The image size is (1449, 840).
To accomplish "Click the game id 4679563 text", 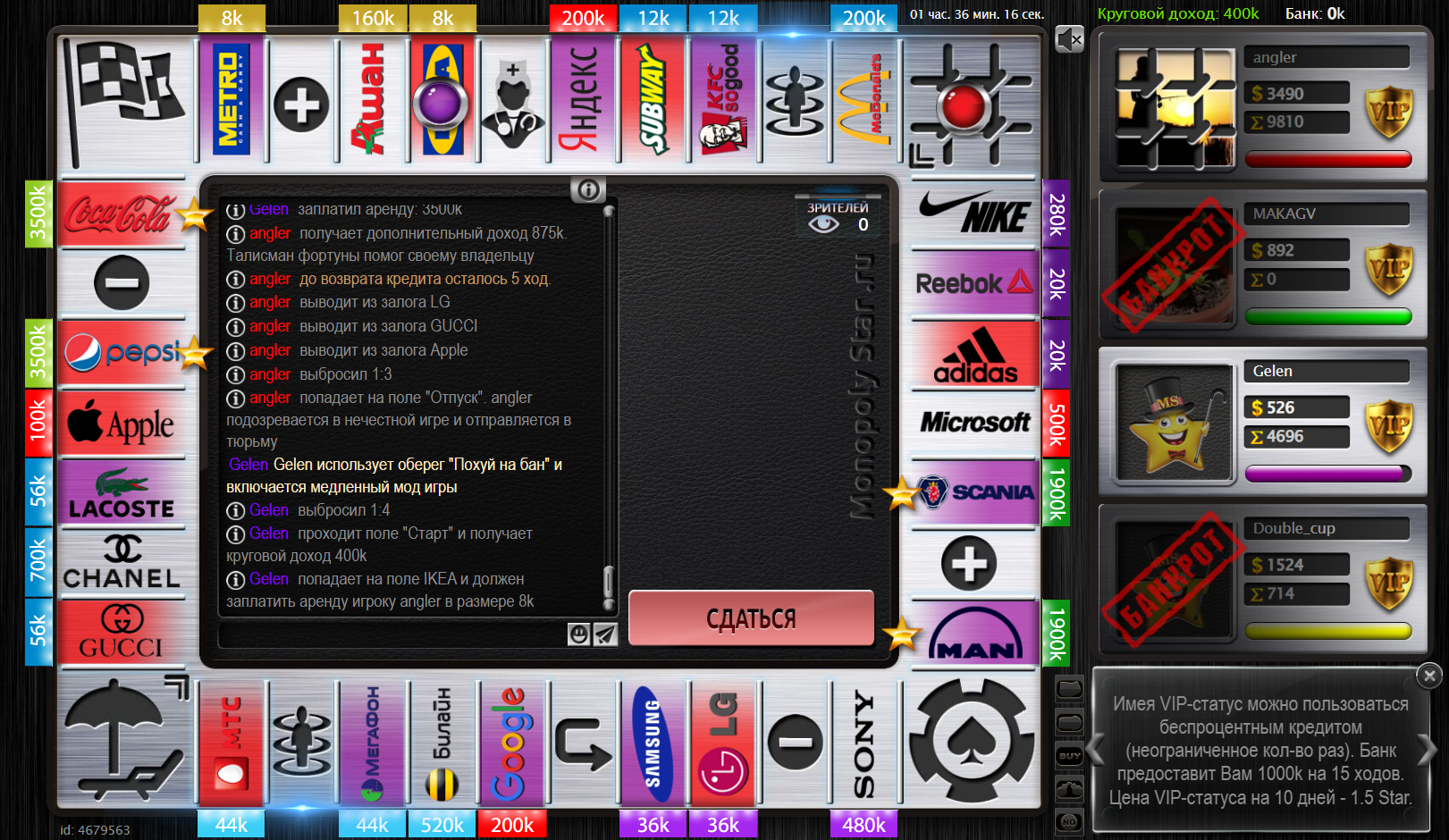I will pos(95,830).
